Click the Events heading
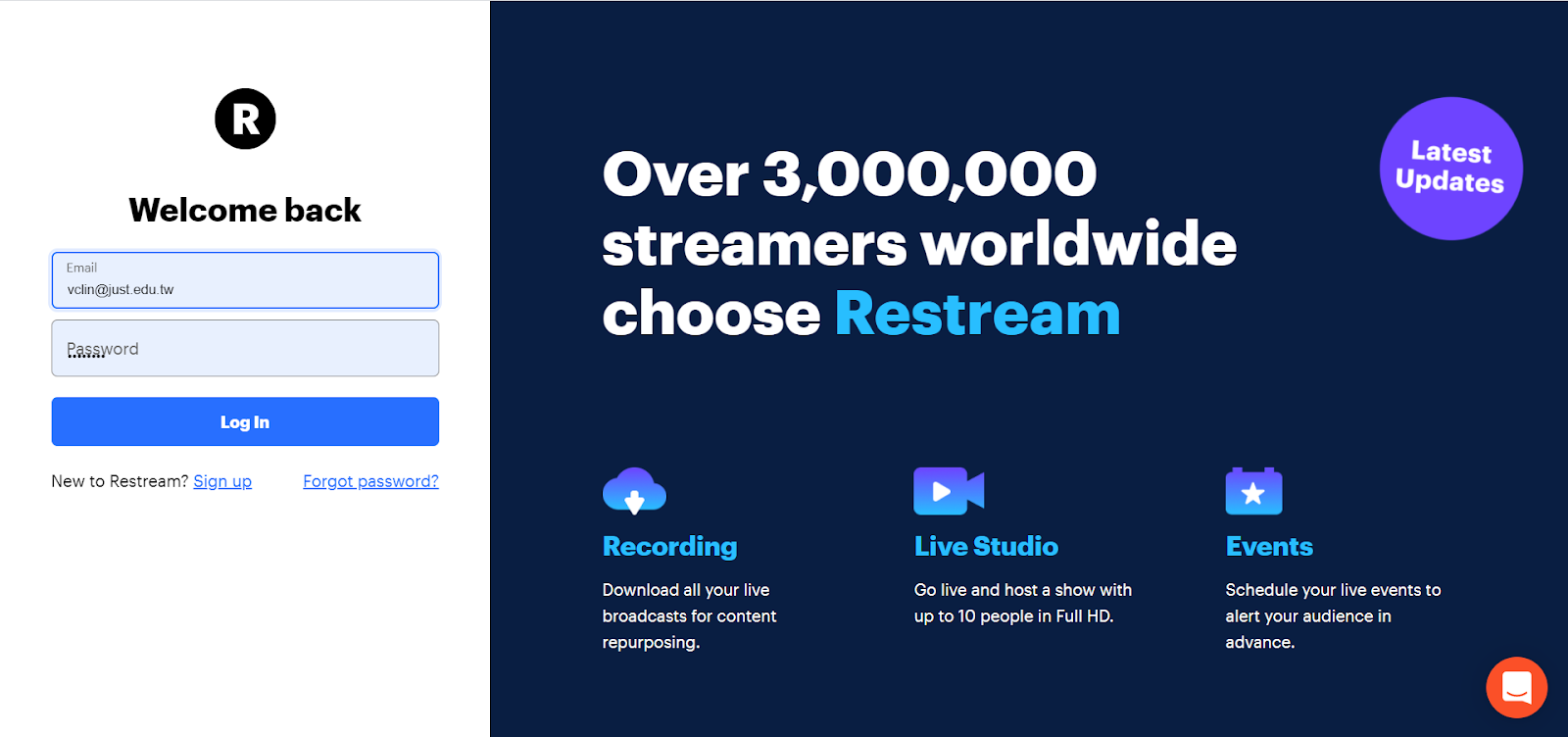The height and width of the screenshot is (737, 1568). [1269, 547]
